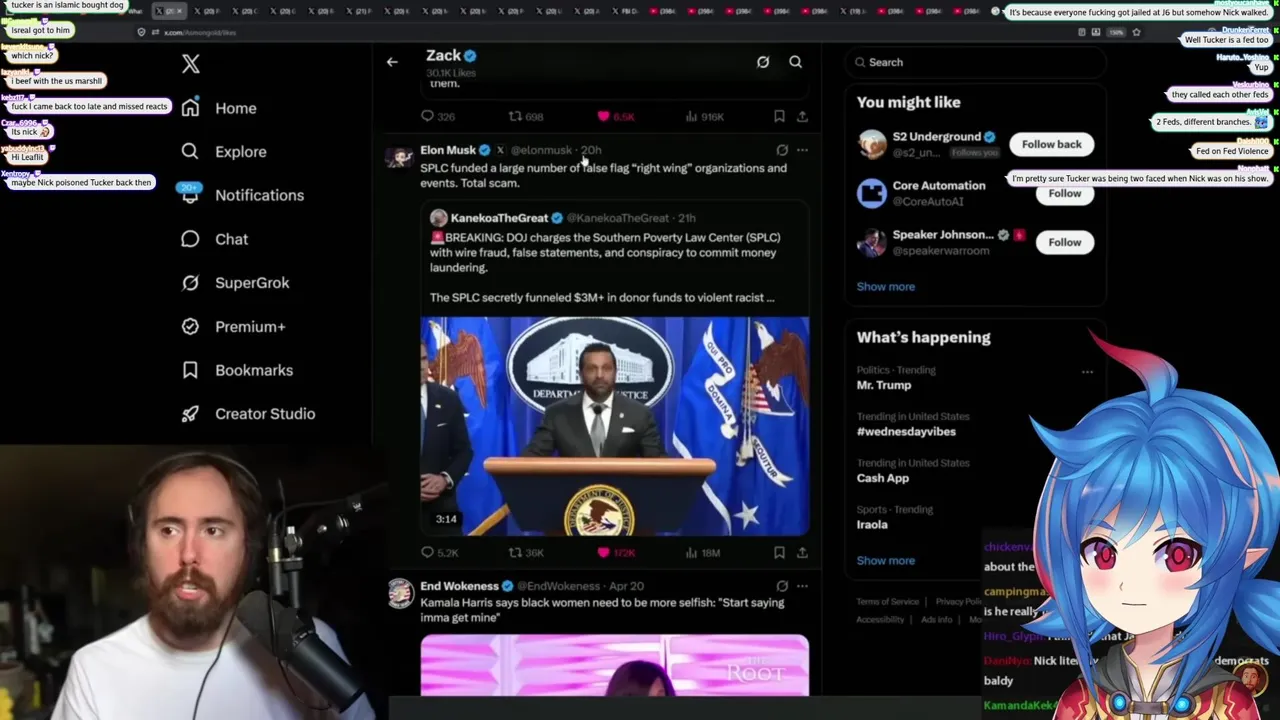
Task: Open Cash App trending topic
Action: tap(883, 478)
